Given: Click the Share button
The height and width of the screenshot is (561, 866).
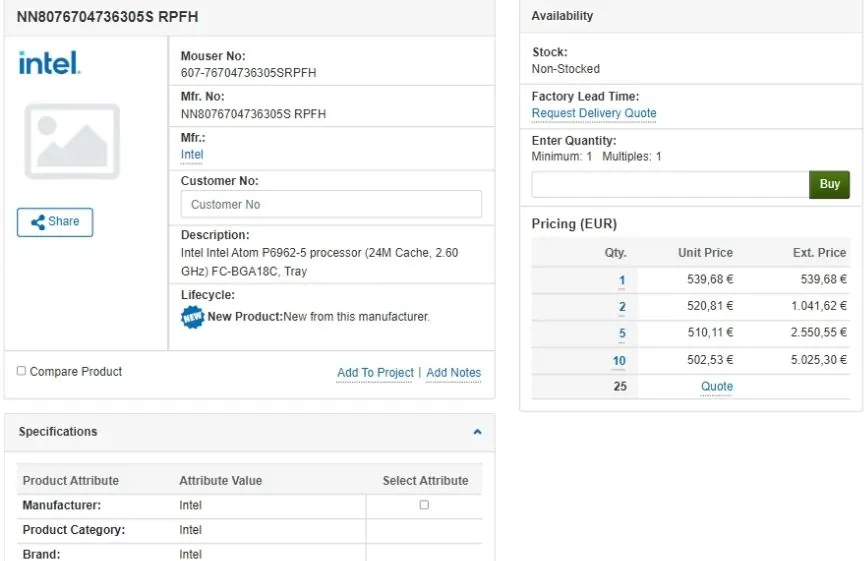Looking at the screenshot, I should [x=55, y=222].
